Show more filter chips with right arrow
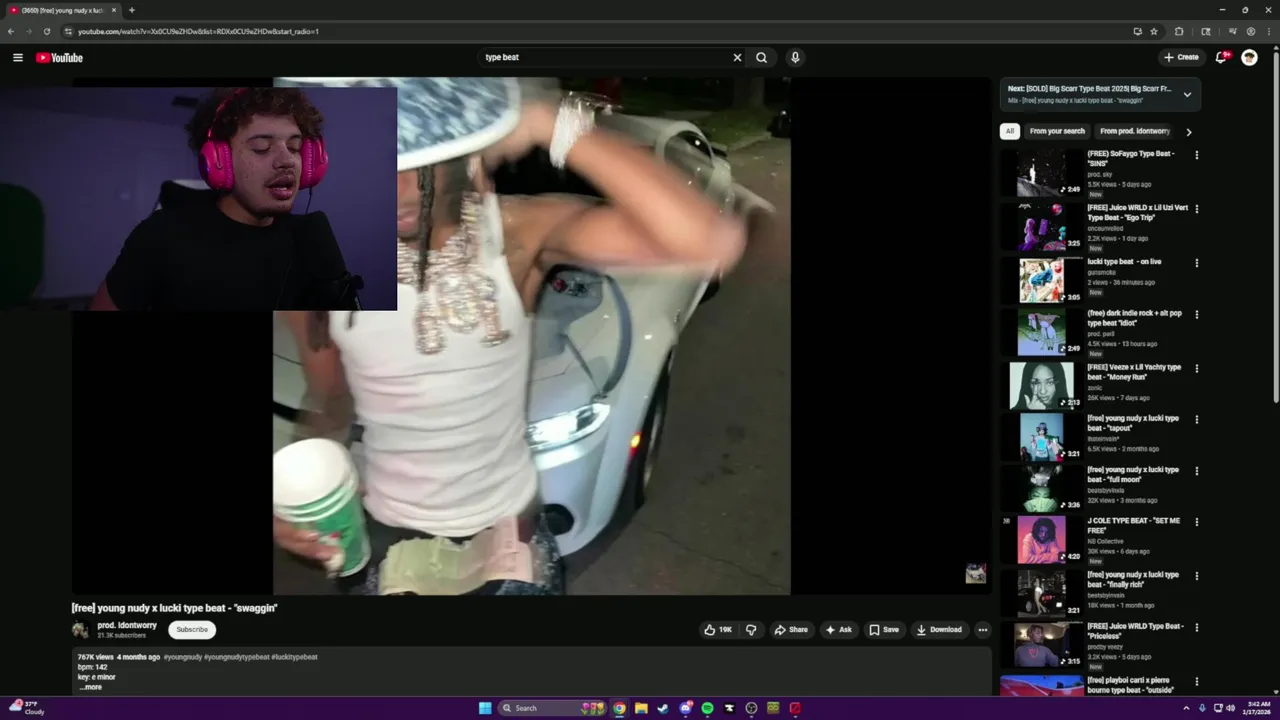Screen dimensions: 1280x720 [1188, 131]
